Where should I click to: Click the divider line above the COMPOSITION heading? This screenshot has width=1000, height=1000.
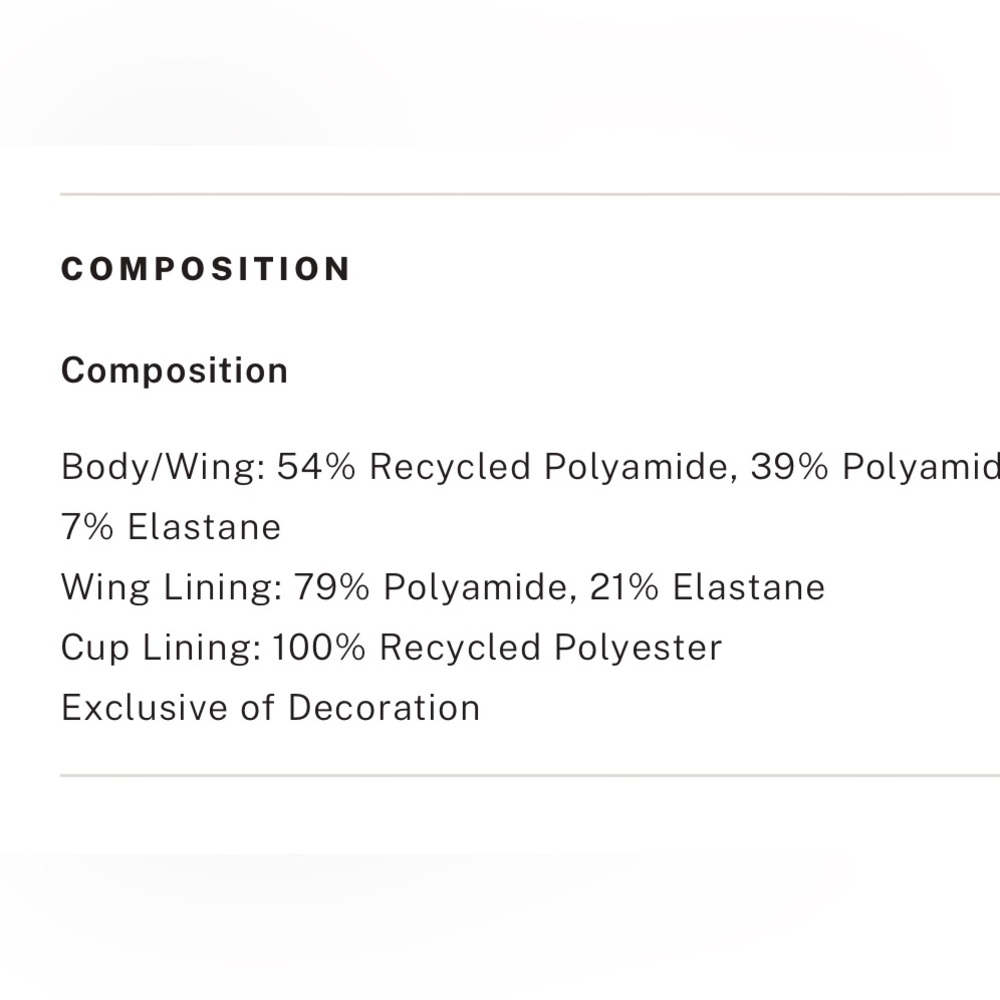(530, 194)
